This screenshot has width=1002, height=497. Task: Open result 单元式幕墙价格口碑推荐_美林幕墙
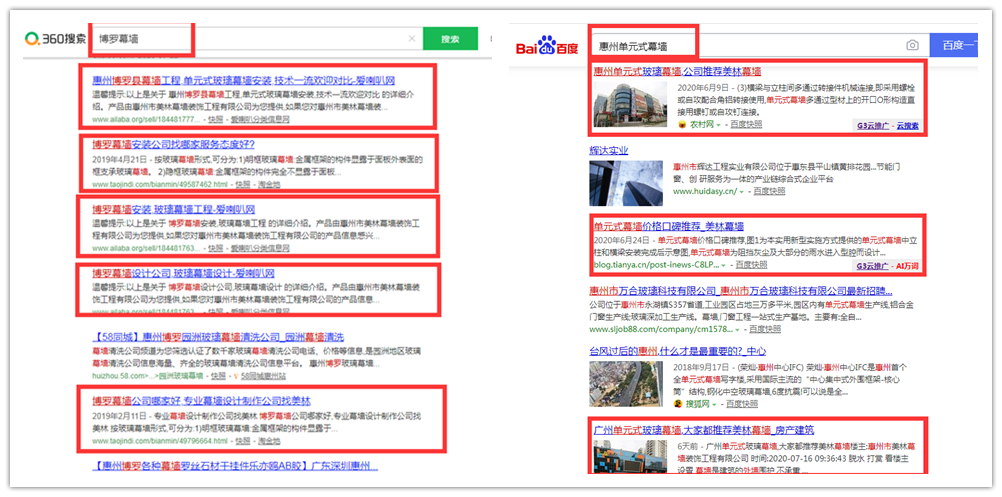click(668, 226)
